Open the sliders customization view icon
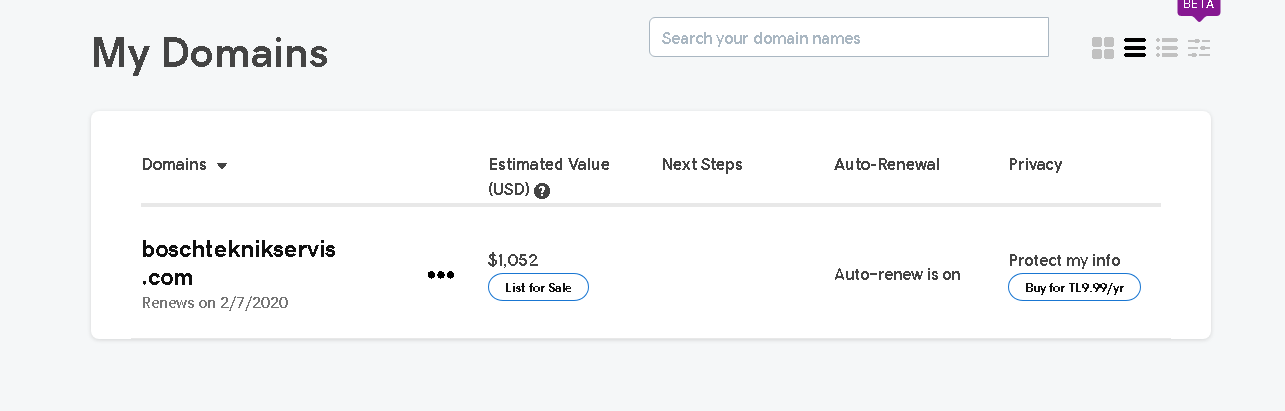 coord(1199,48)
